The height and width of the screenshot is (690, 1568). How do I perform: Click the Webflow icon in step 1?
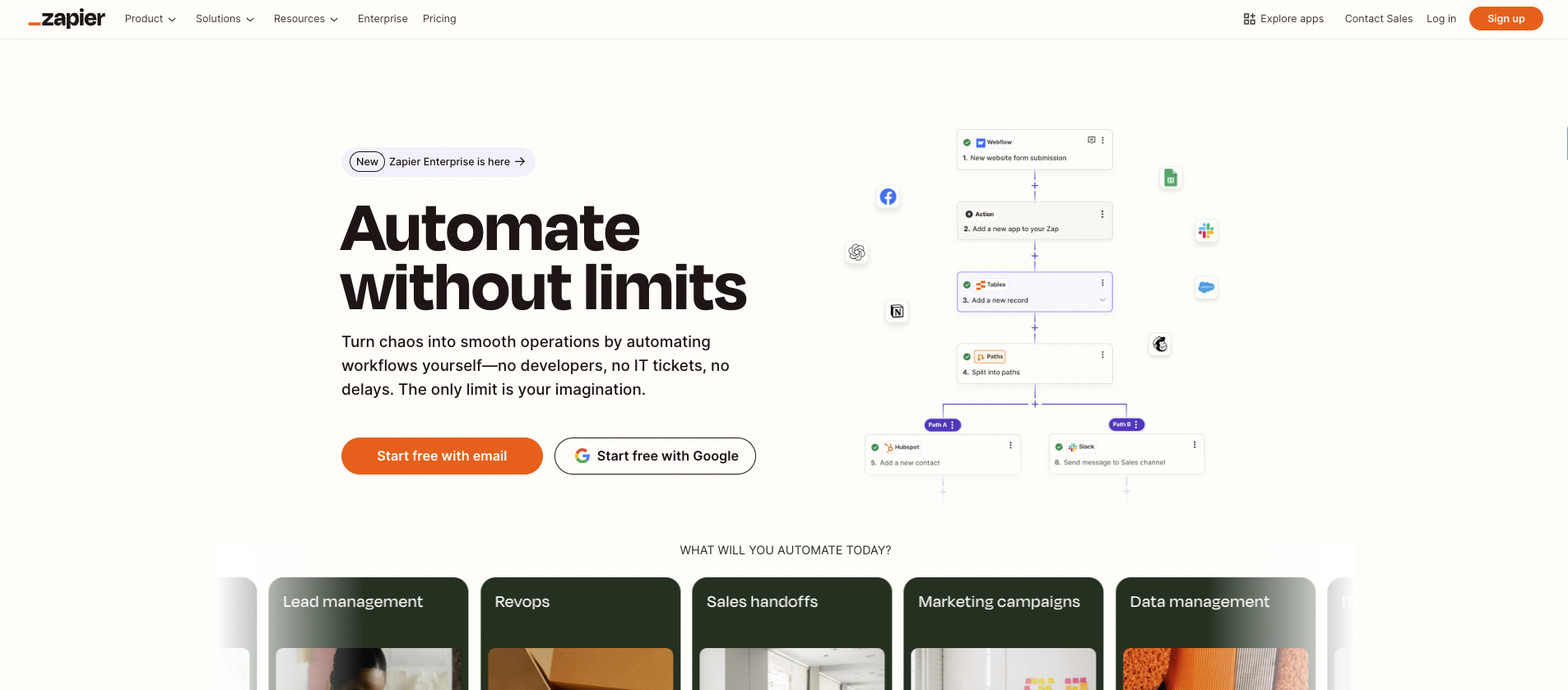point(981,143)
